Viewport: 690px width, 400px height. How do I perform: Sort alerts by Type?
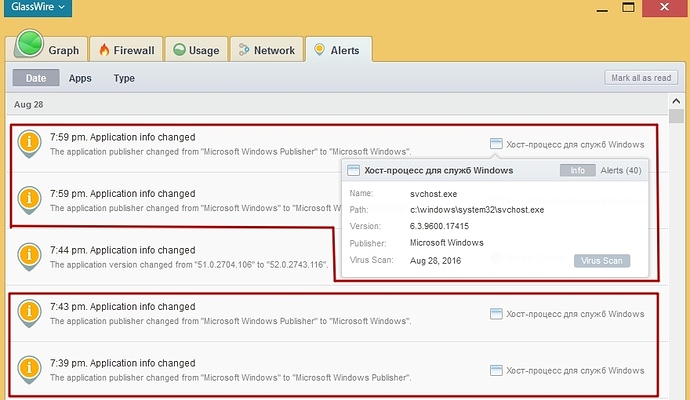124,78
